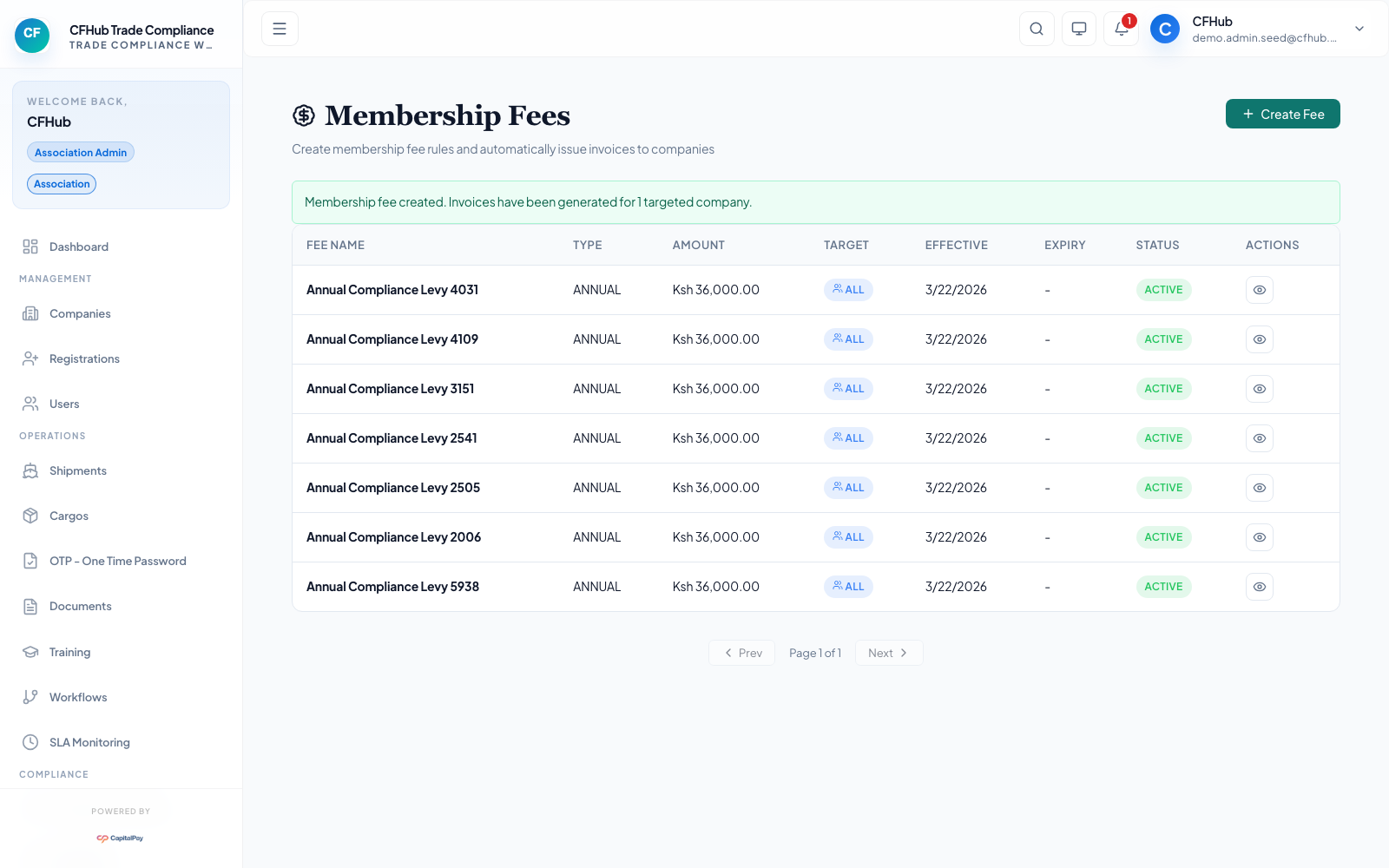
Task: Select the Training menu entry
Action: tap(70, 652)
